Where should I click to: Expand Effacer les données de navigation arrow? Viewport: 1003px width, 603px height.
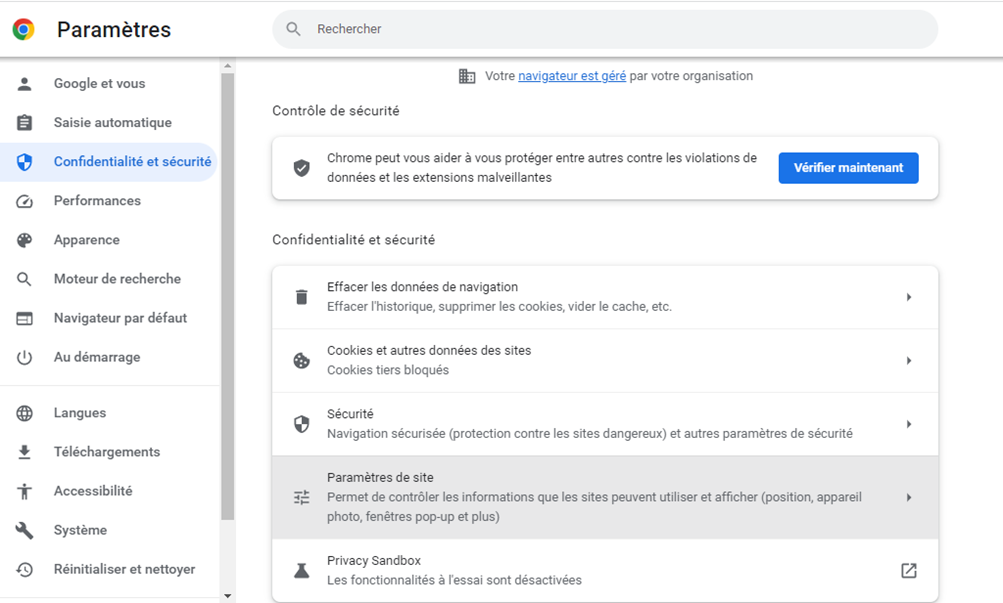coord(908,297)
